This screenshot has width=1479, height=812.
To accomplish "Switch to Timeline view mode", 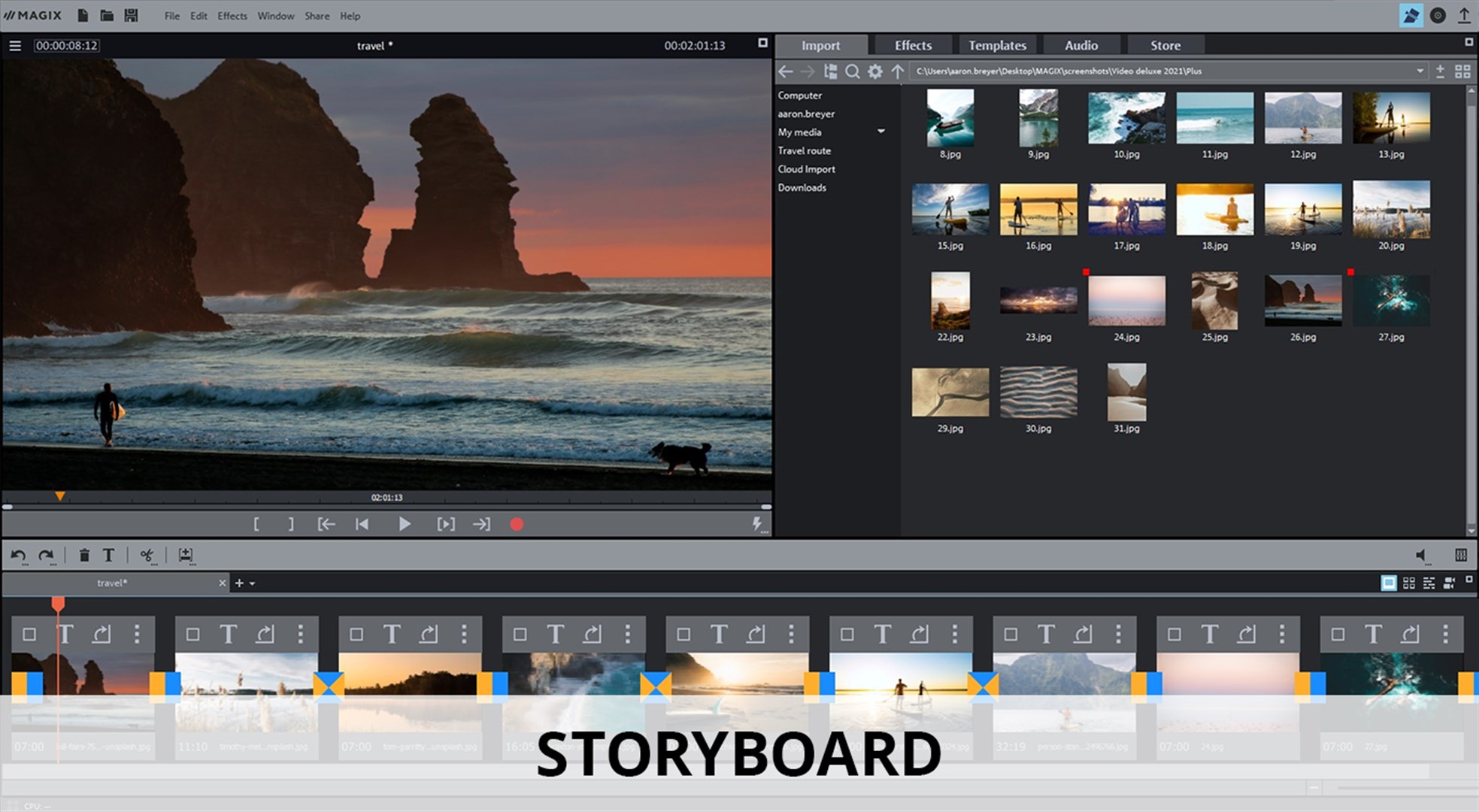I will click(1429, 583).
